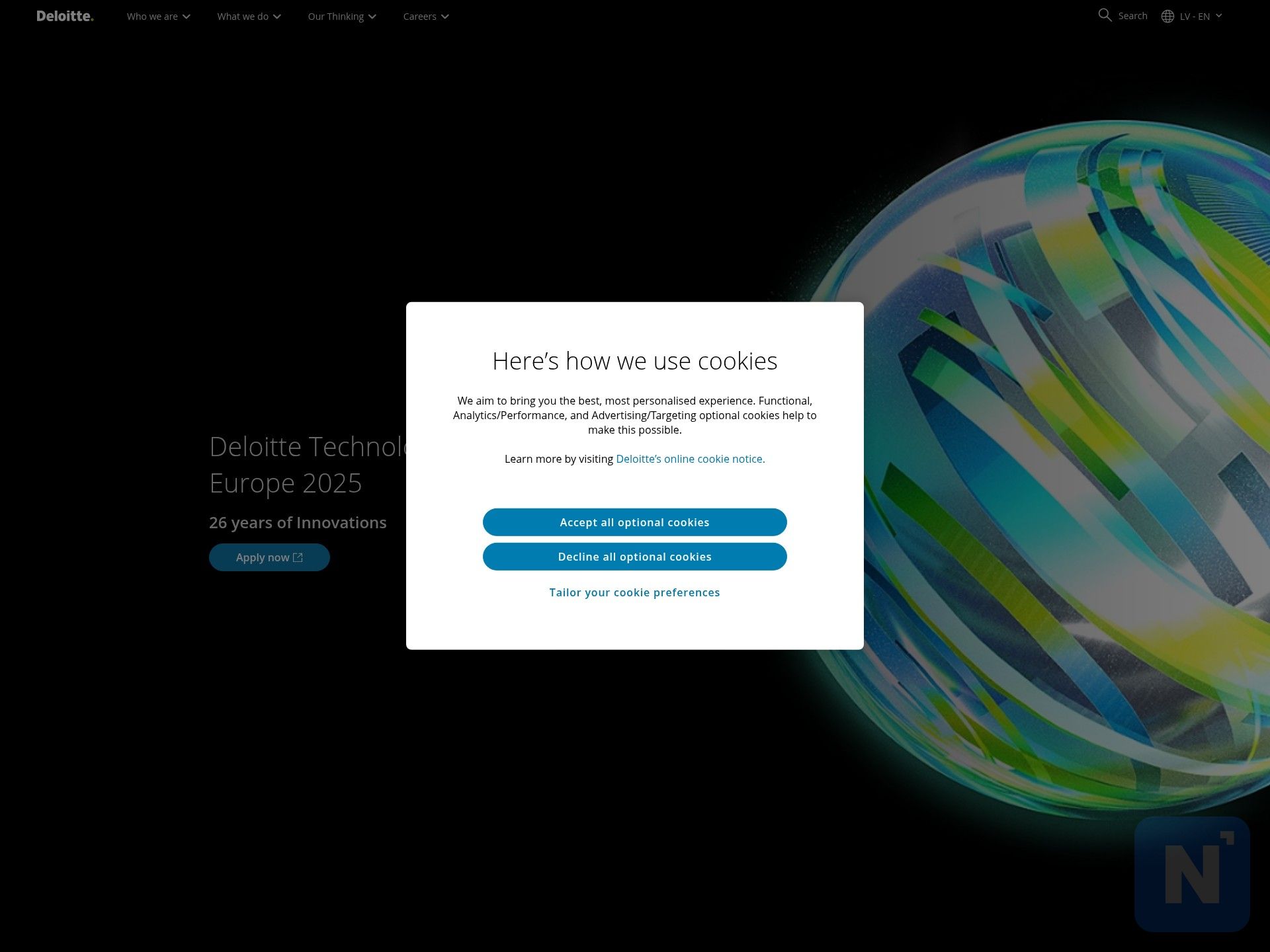Expand the Careers chevron
Viewport: 1270px width, 952px height.
(x=445, y=17)
